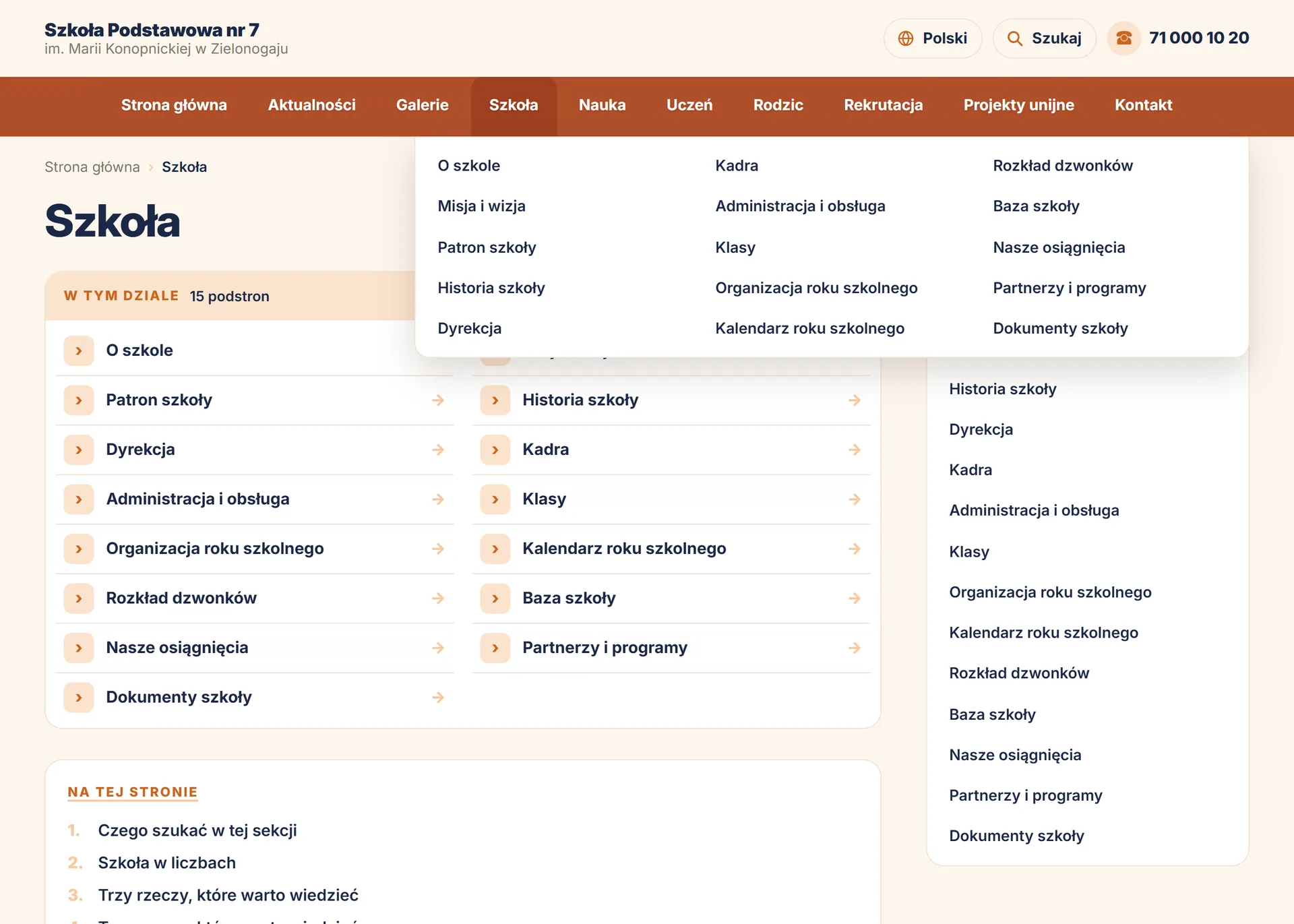Click the arrow at end of Baza szkoły row
1294x924 pixels.
tap(855, 598)
